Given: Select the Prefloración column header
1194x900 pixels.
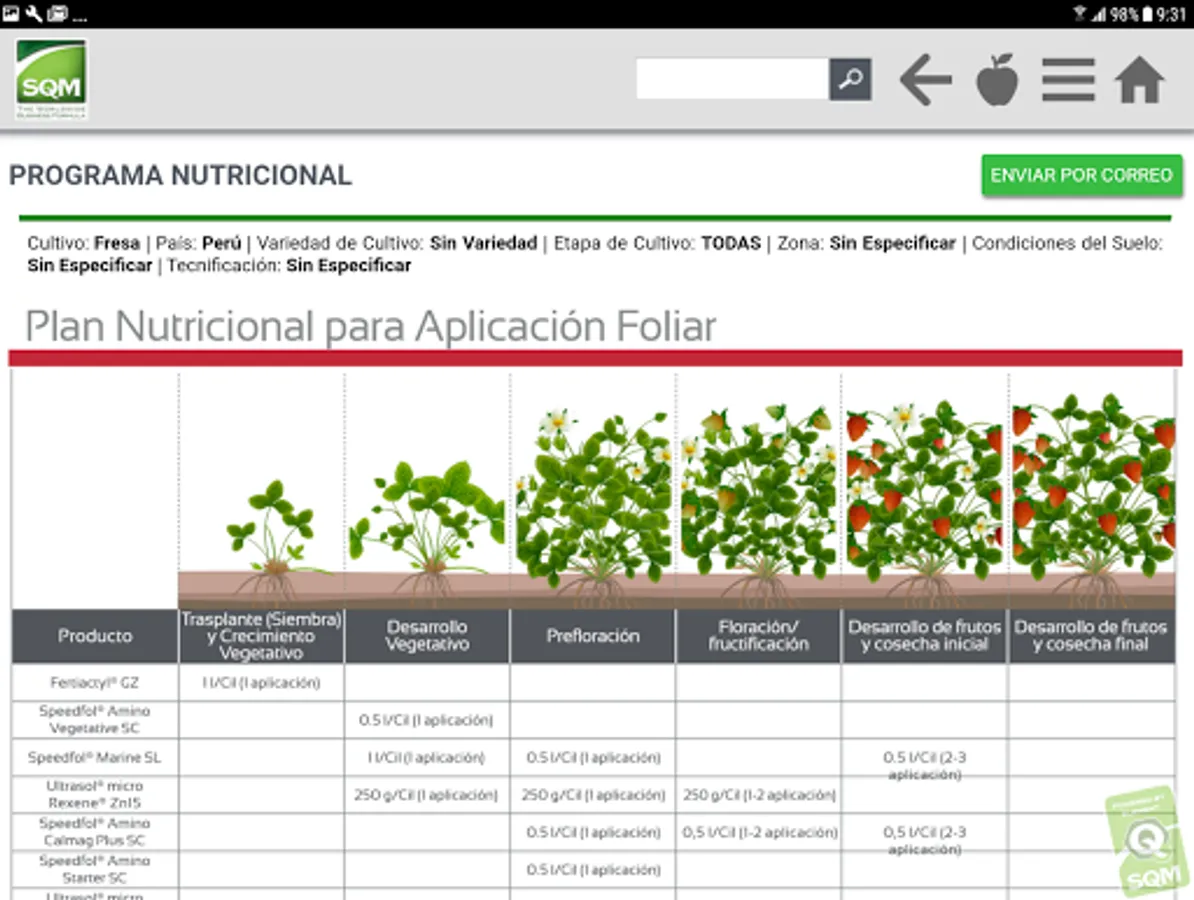Looking at the screenshot, I should click(x=592, y=636).
